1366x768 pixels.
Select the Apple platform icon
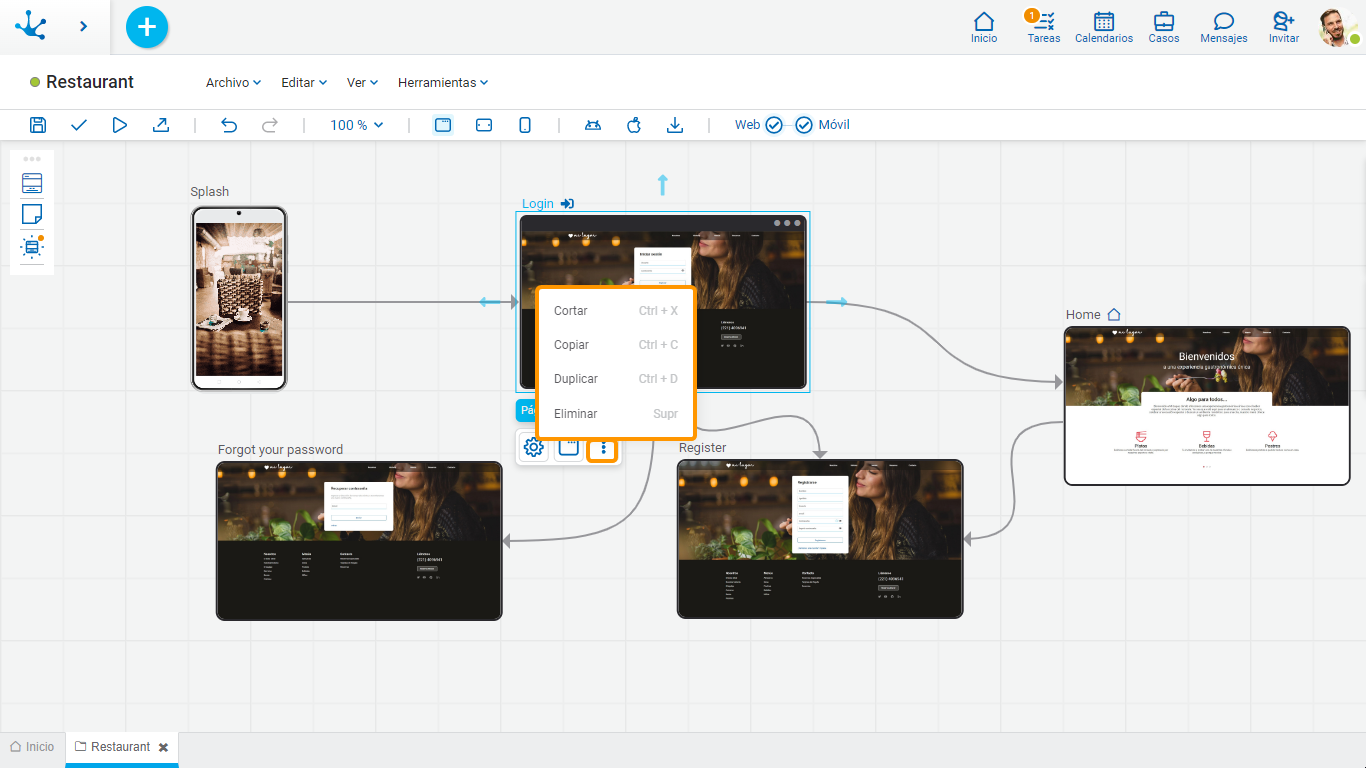633,125
